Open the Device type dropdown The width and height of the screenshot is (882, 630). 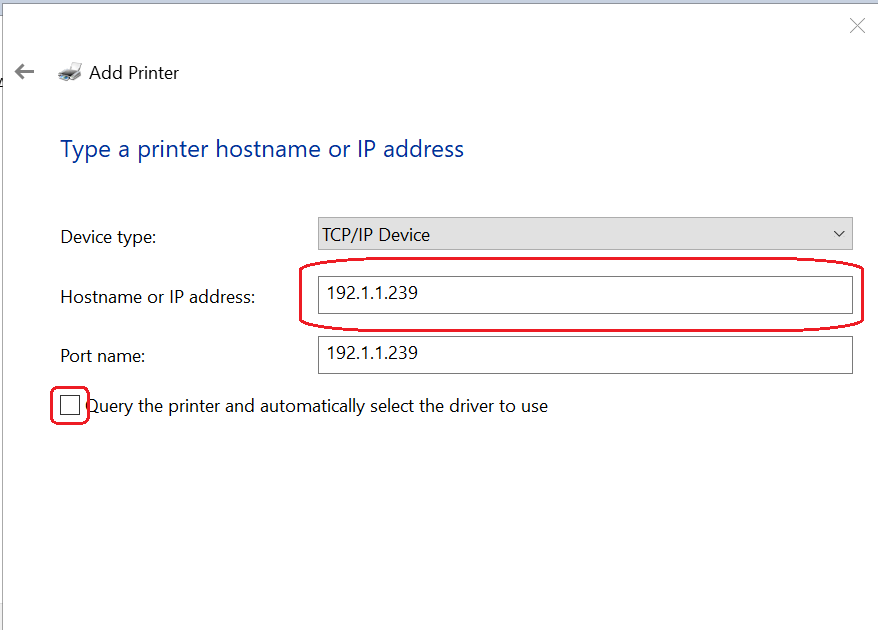click(585, 233)
